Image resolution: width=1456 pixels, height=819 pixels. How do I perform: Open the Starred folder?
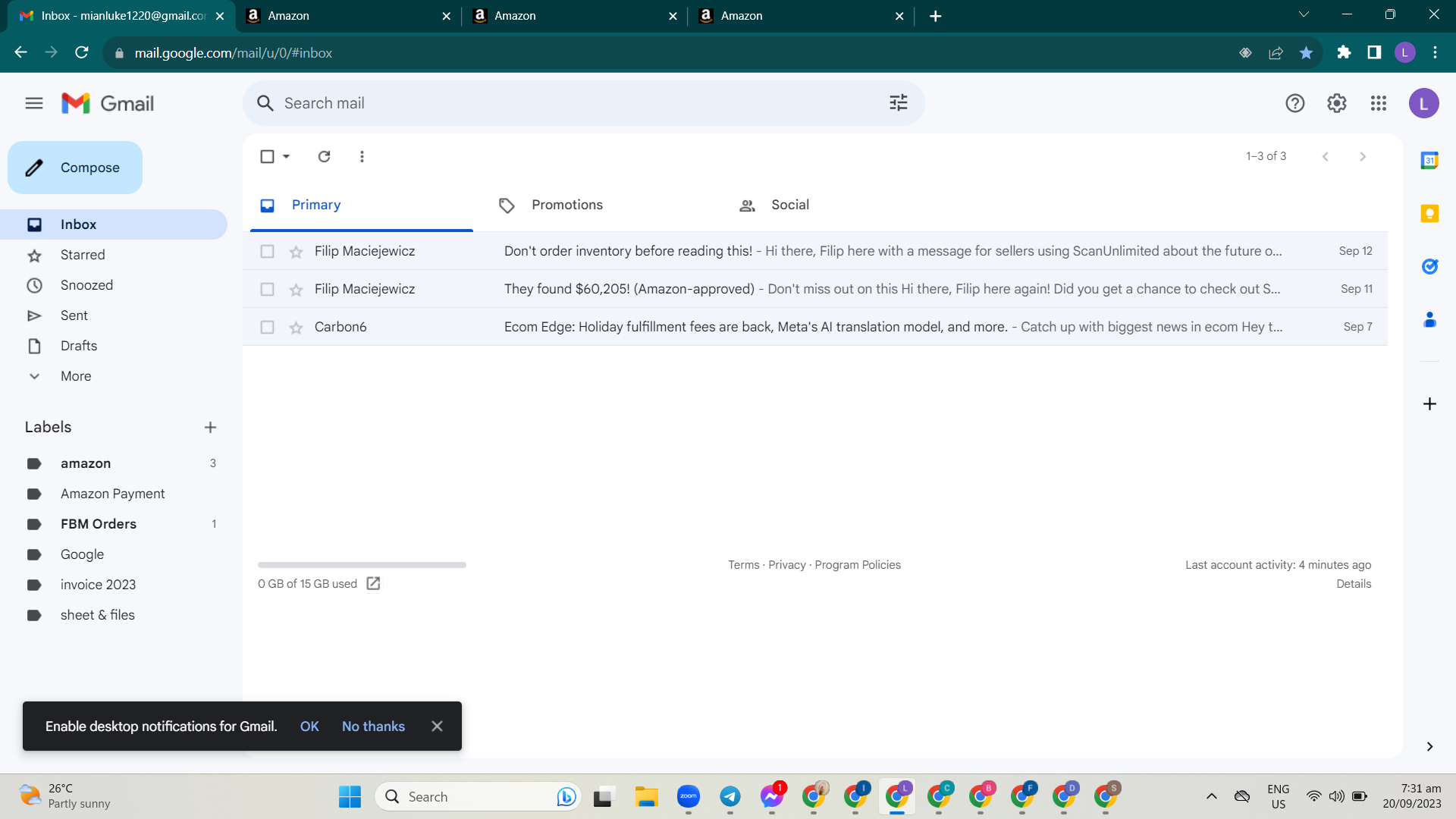tap(114, 255)
